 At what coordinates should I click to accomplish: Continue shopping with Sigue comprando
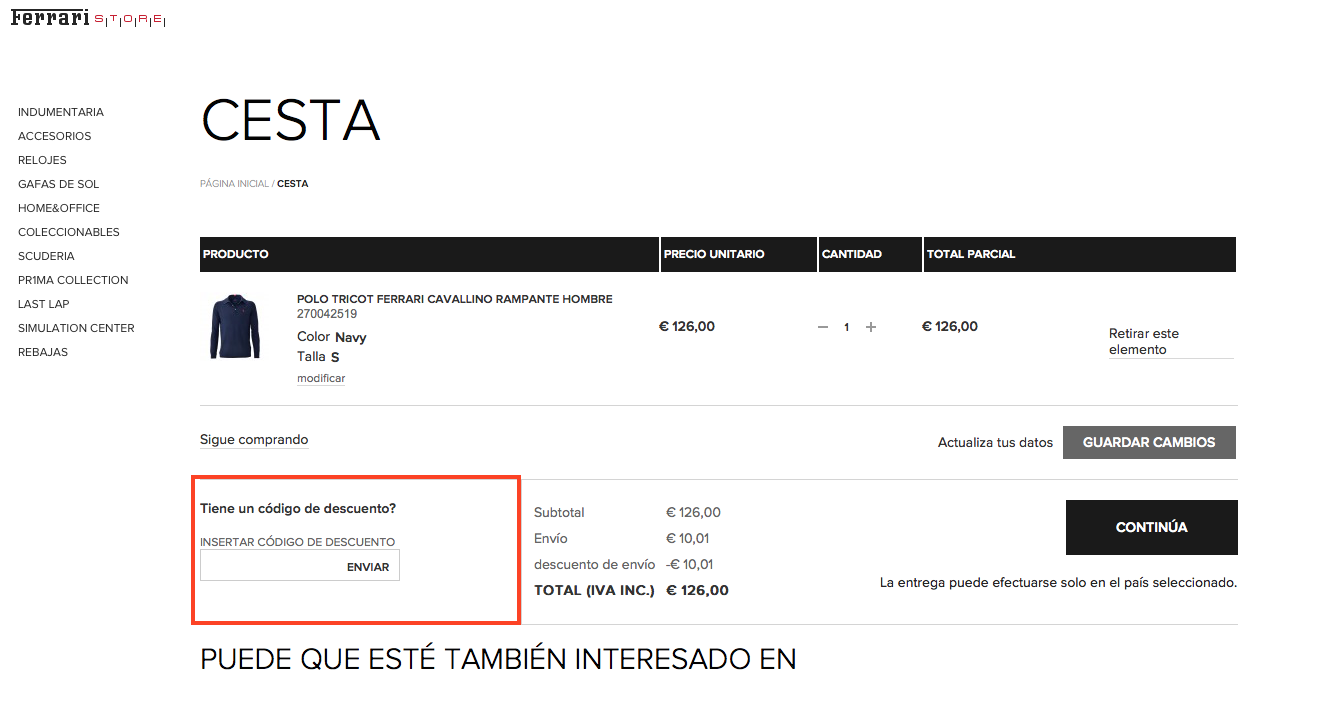tap(253, 439)
